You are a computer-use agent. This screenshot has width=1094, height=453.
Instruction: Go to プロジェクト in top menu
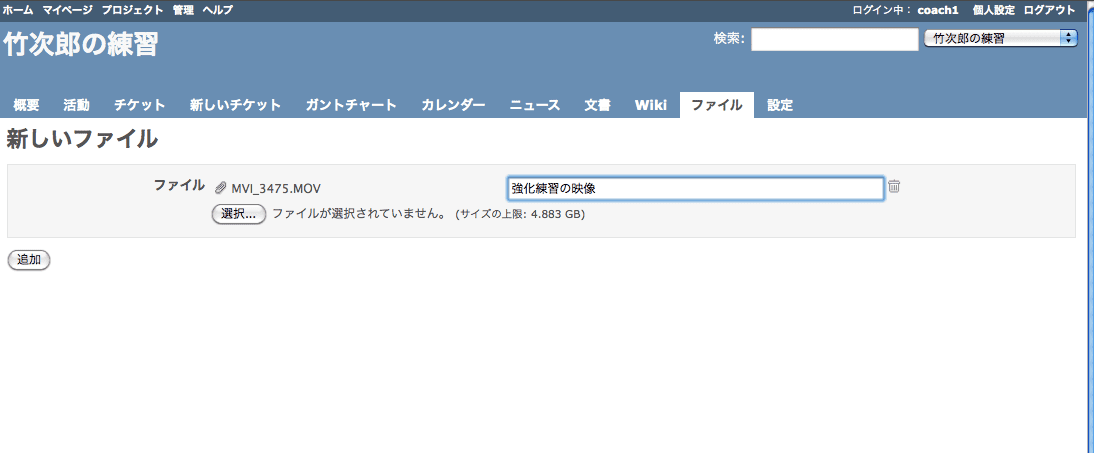click(133, 10)
